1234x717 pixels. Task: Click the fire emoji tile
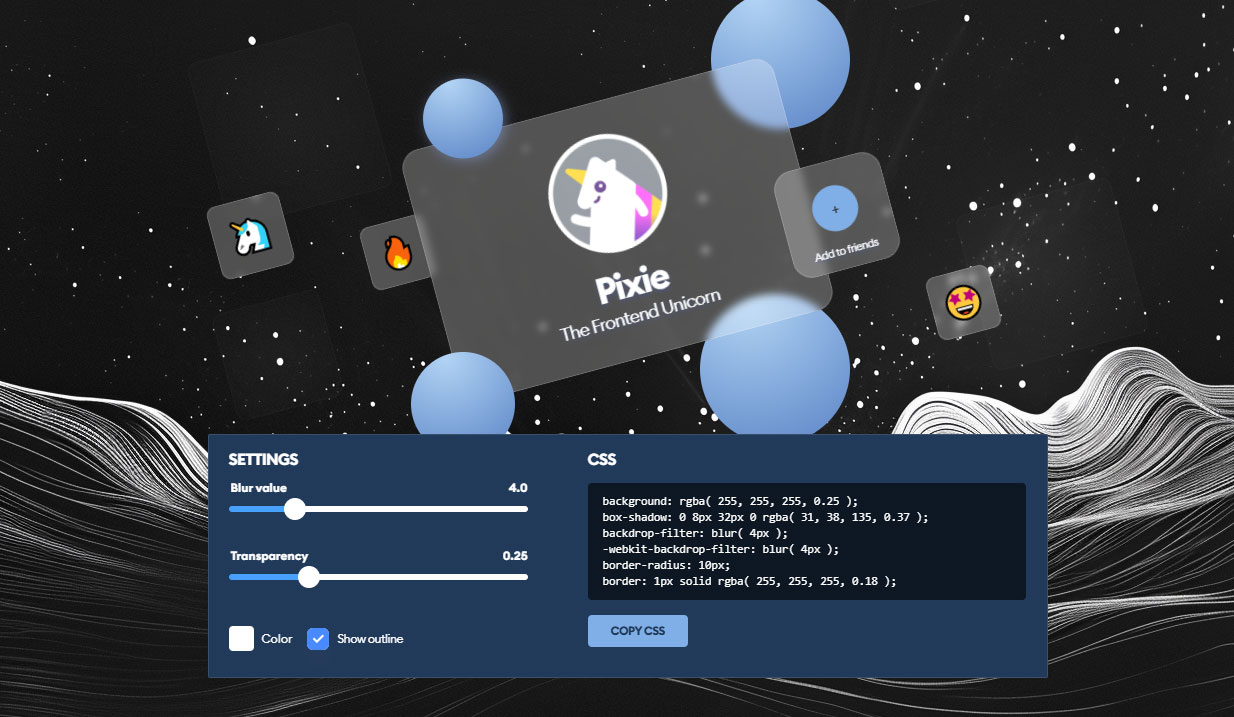pyautogui.click(x=397, y=252)
